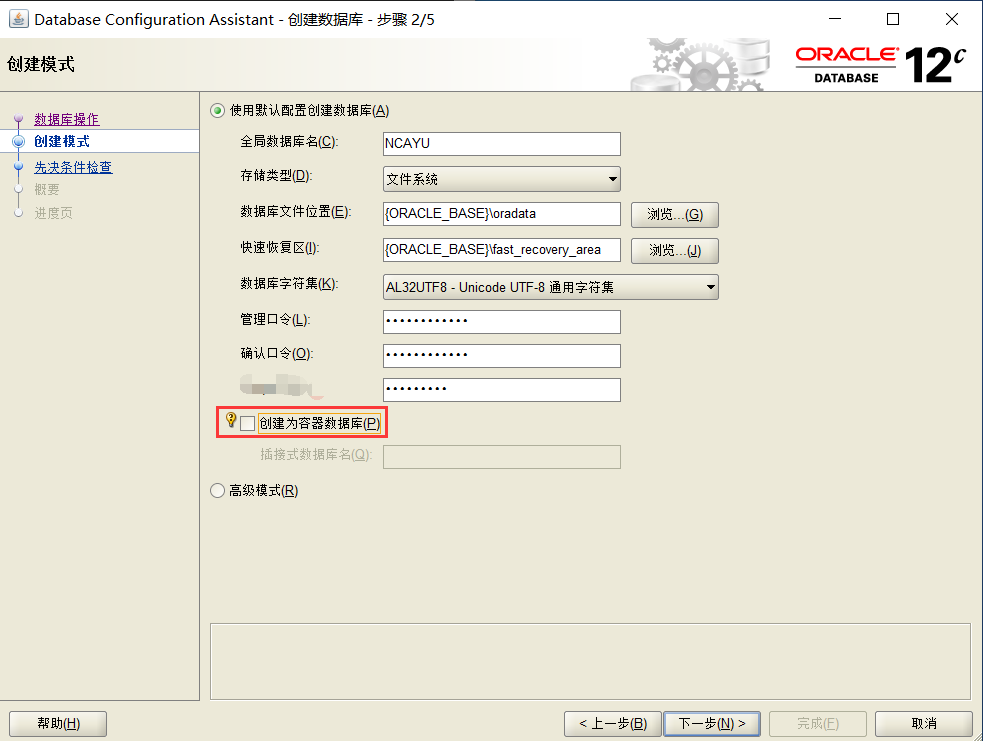Close the Database Configuration Assistant window
This screenshot has height=741, width=983.
point(952,19)
